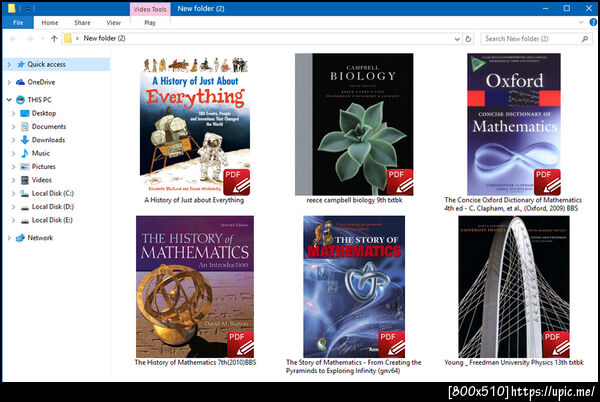Click the Local Disk (D:) drive icon
The image size is (600, 402).
[x=25, y=207]
